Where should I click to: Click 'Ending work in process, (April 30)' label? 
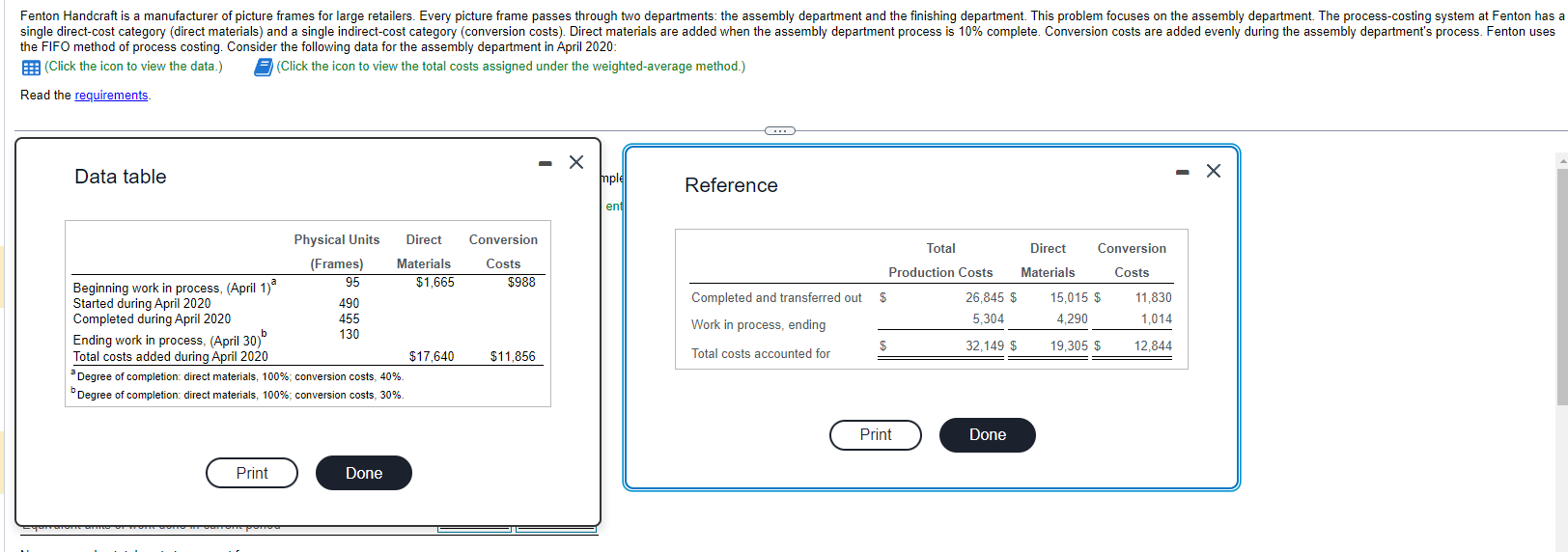[170, 339]
